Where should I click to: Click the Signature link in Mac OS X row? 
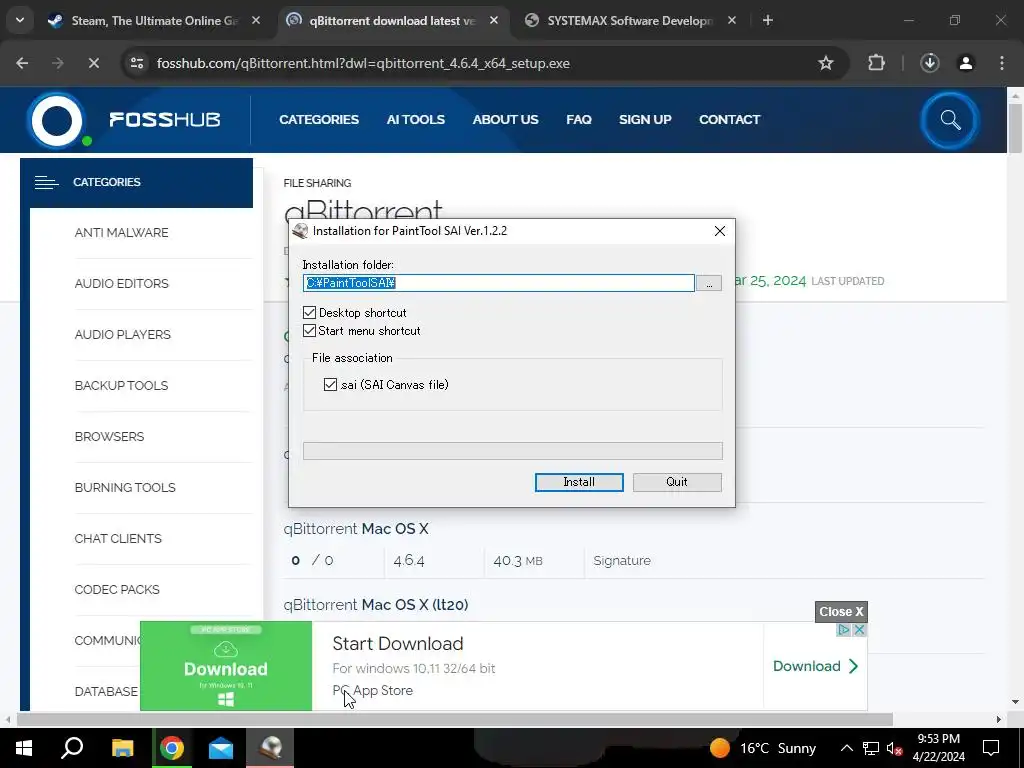[x=622, y=560]
